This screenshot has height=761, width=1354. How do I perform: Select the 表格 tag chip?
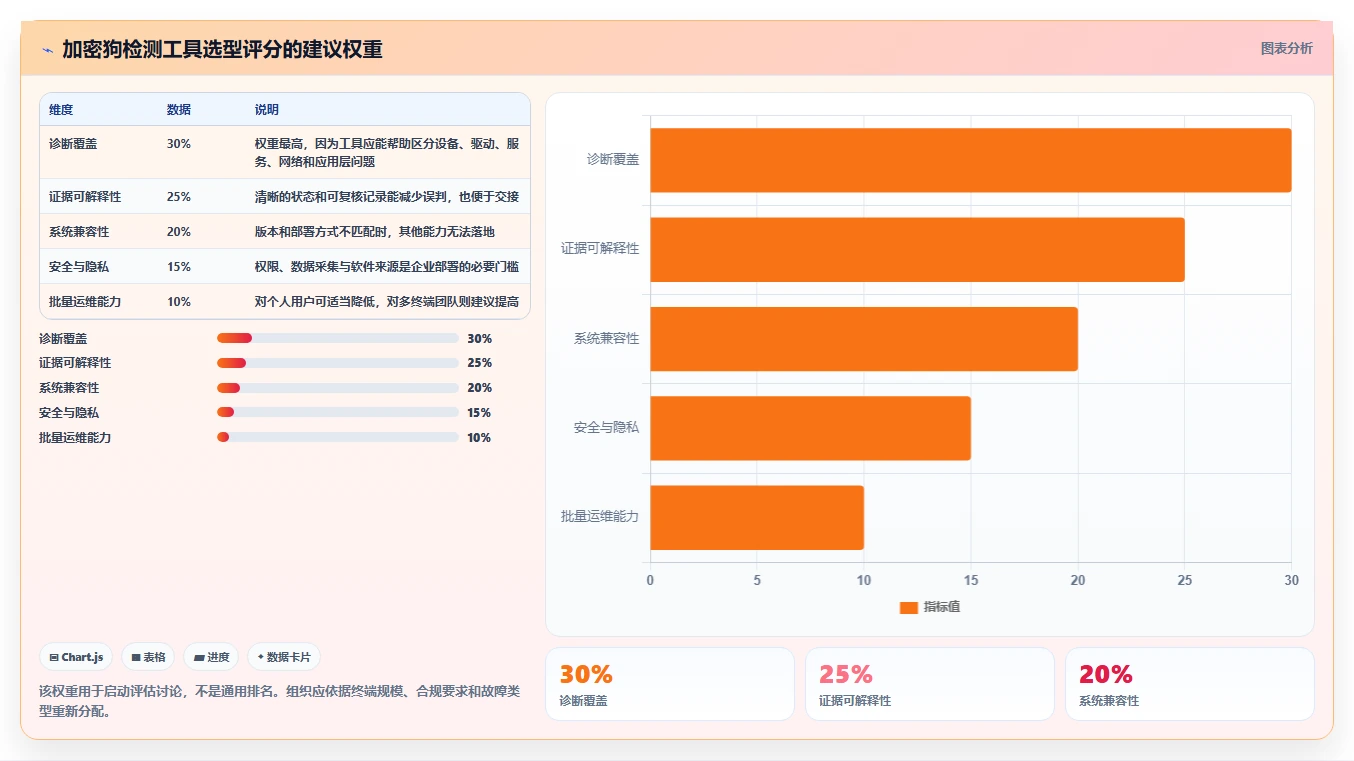[x=148, y=657]
